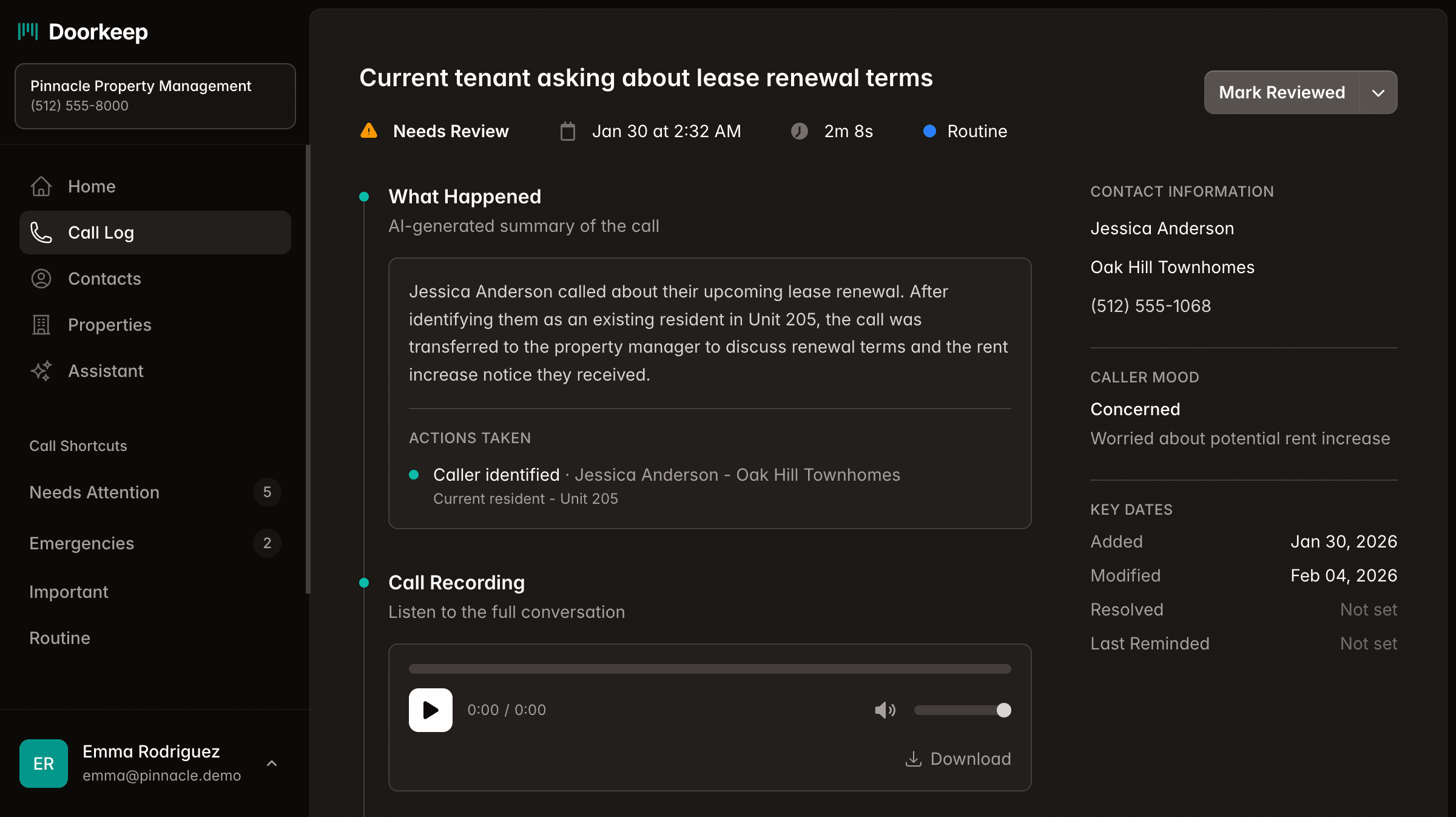
Task: Select the Properties building icon
Action: (x=41, y=325)
